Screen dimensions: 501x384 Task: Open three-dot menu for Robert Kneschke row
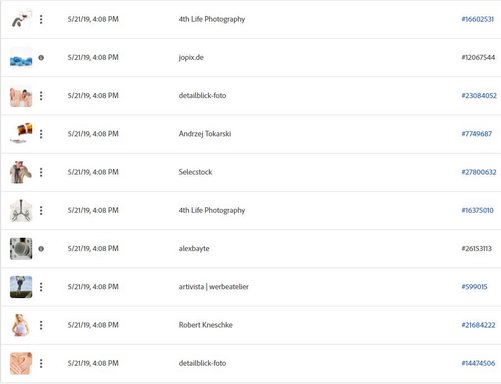[x=41, y=325]
